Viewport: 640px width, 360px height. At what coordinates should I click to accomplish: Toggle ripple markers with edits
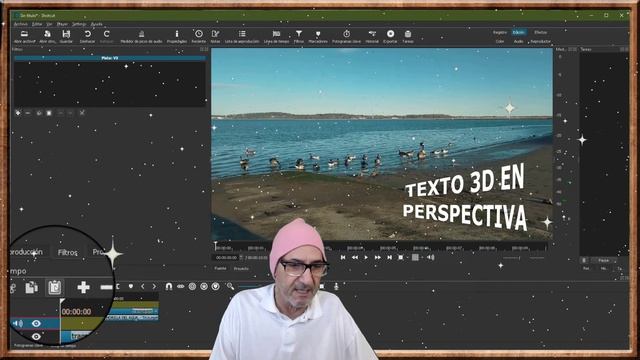tap(216, 287)
